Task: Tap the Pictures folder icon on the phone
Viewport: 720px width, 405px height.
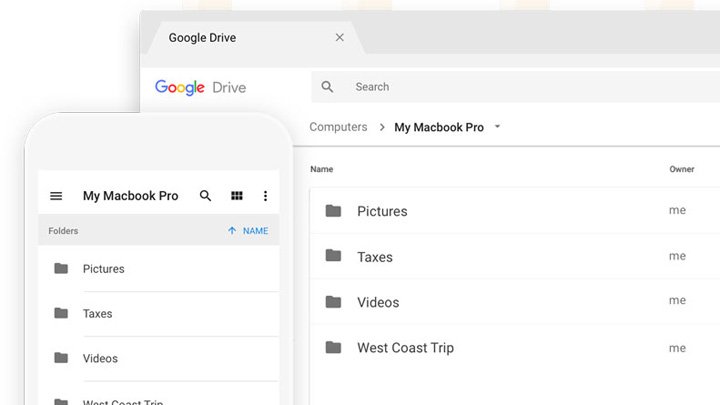Action: pos(61,268)
